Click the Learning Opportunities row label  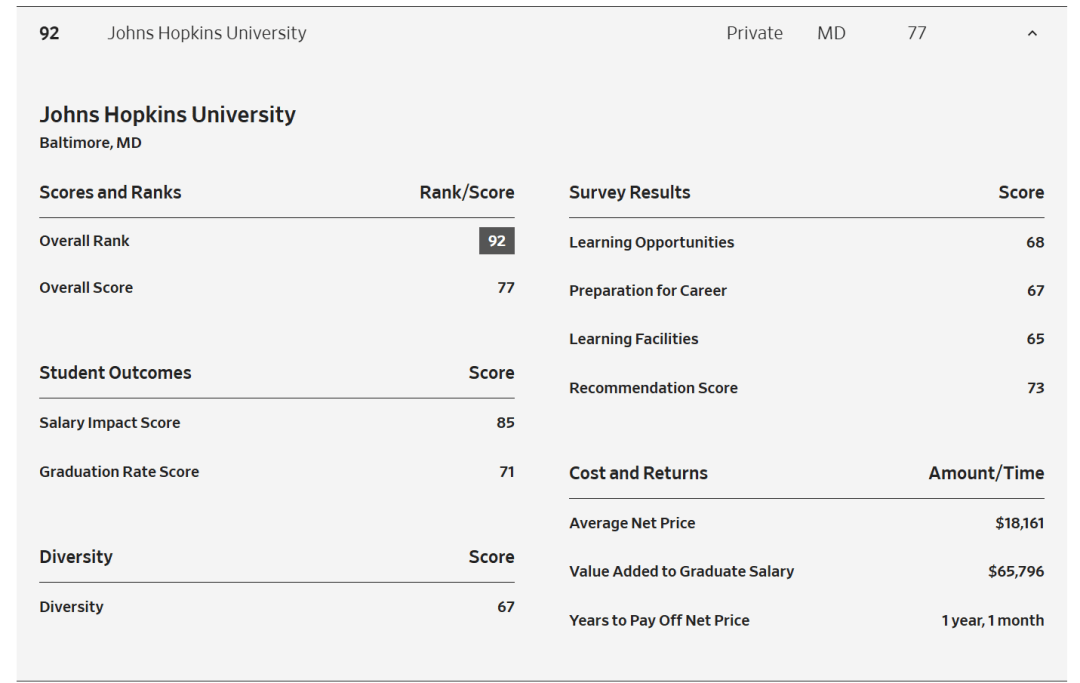[x=651, y=242]
